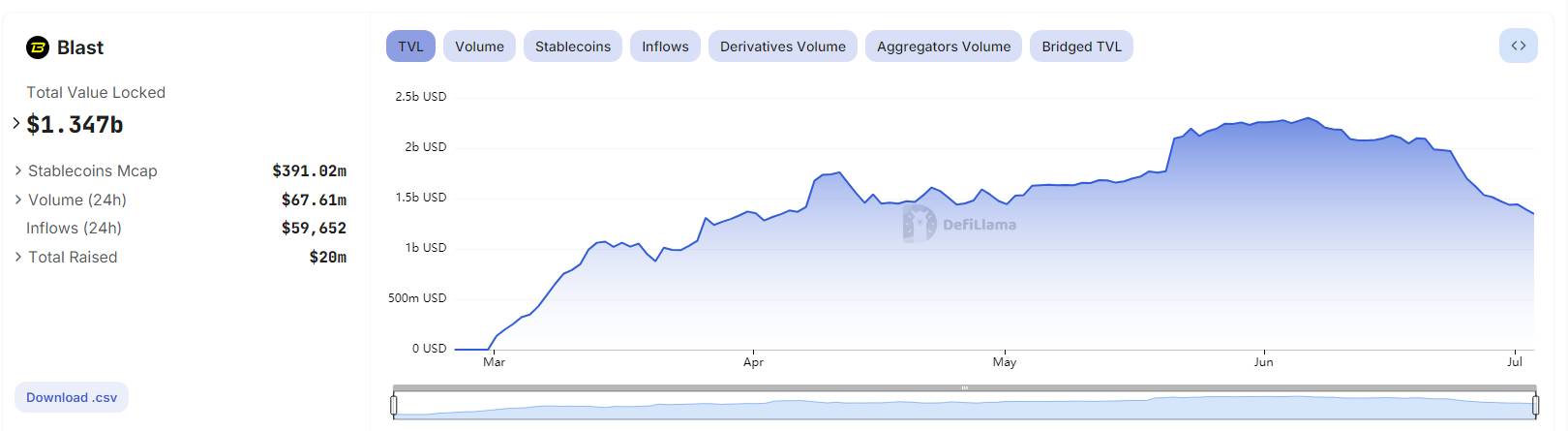The image size is (1568, 431).
Task: Click the $59,652 inflows value
Action: tap(314, 228)
